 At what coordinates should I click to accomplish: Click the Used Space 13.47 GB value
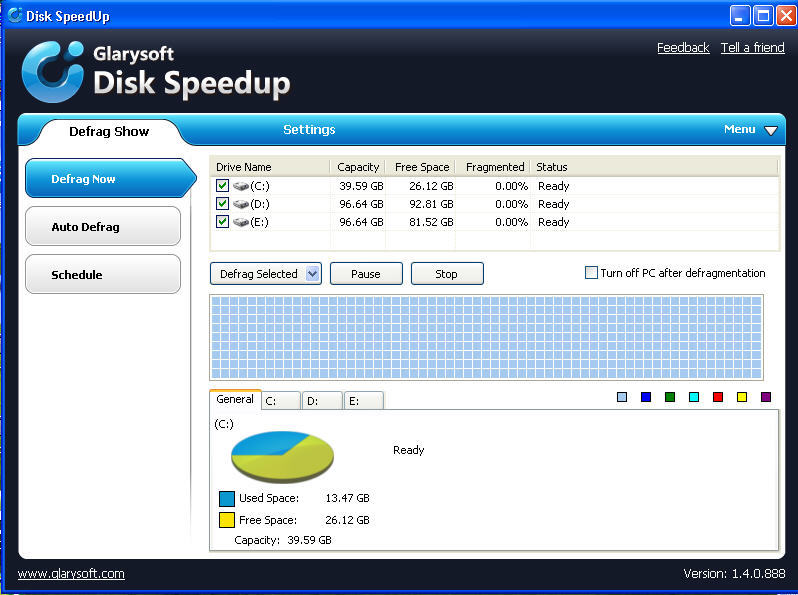click(348, 498)
